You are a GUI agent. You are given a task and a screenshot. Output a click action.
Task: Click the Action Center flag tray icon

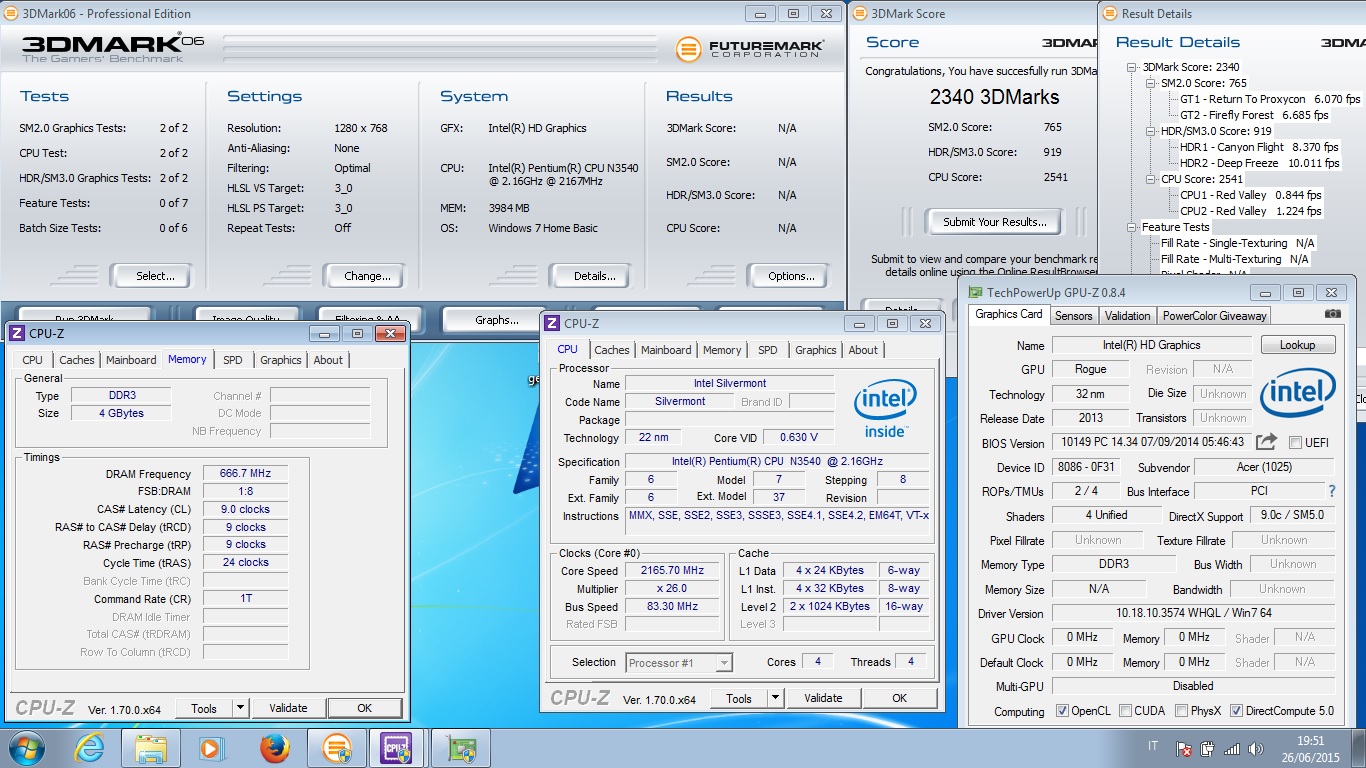pyautogui.click(x=1184, y=748)
